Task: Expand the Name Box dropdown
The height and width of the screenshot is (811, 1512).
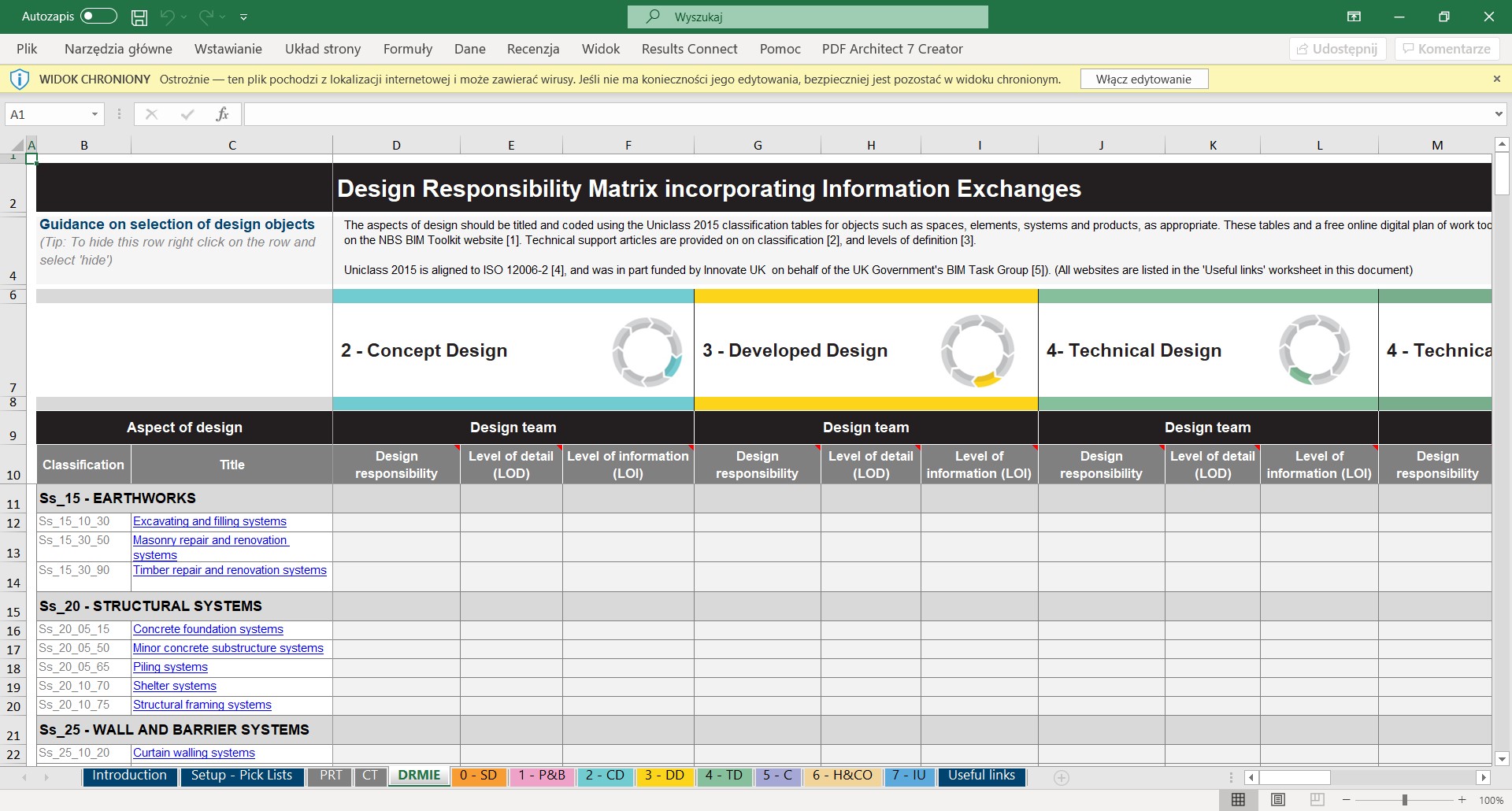Action: coord(94,114)
